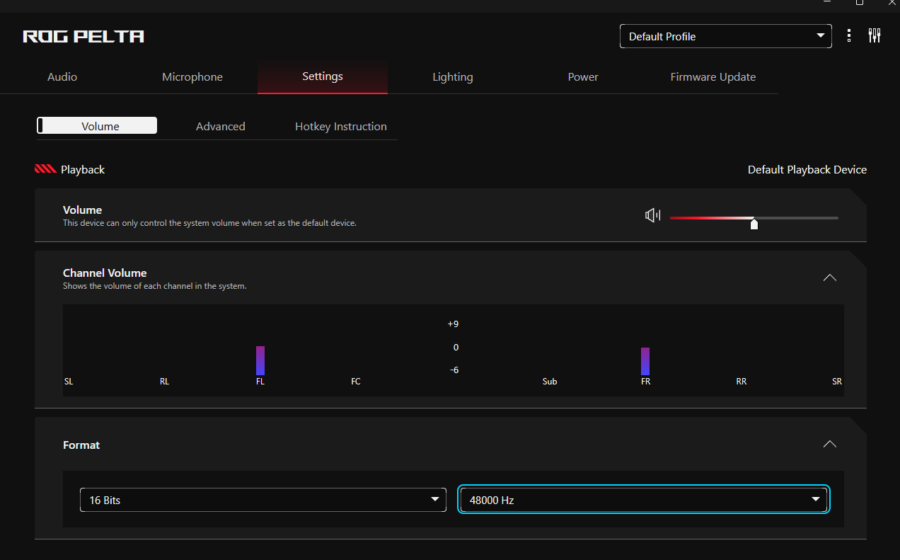Click the FR channel level bar
Image resolution: width=900 pixels, height=560 pixels.
(645, 361)
